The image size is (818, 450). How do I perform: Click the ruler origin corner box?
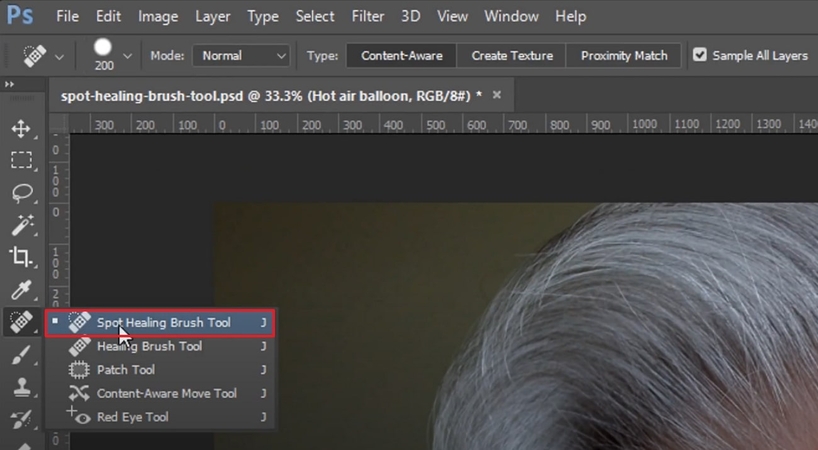tap(59, 124)
